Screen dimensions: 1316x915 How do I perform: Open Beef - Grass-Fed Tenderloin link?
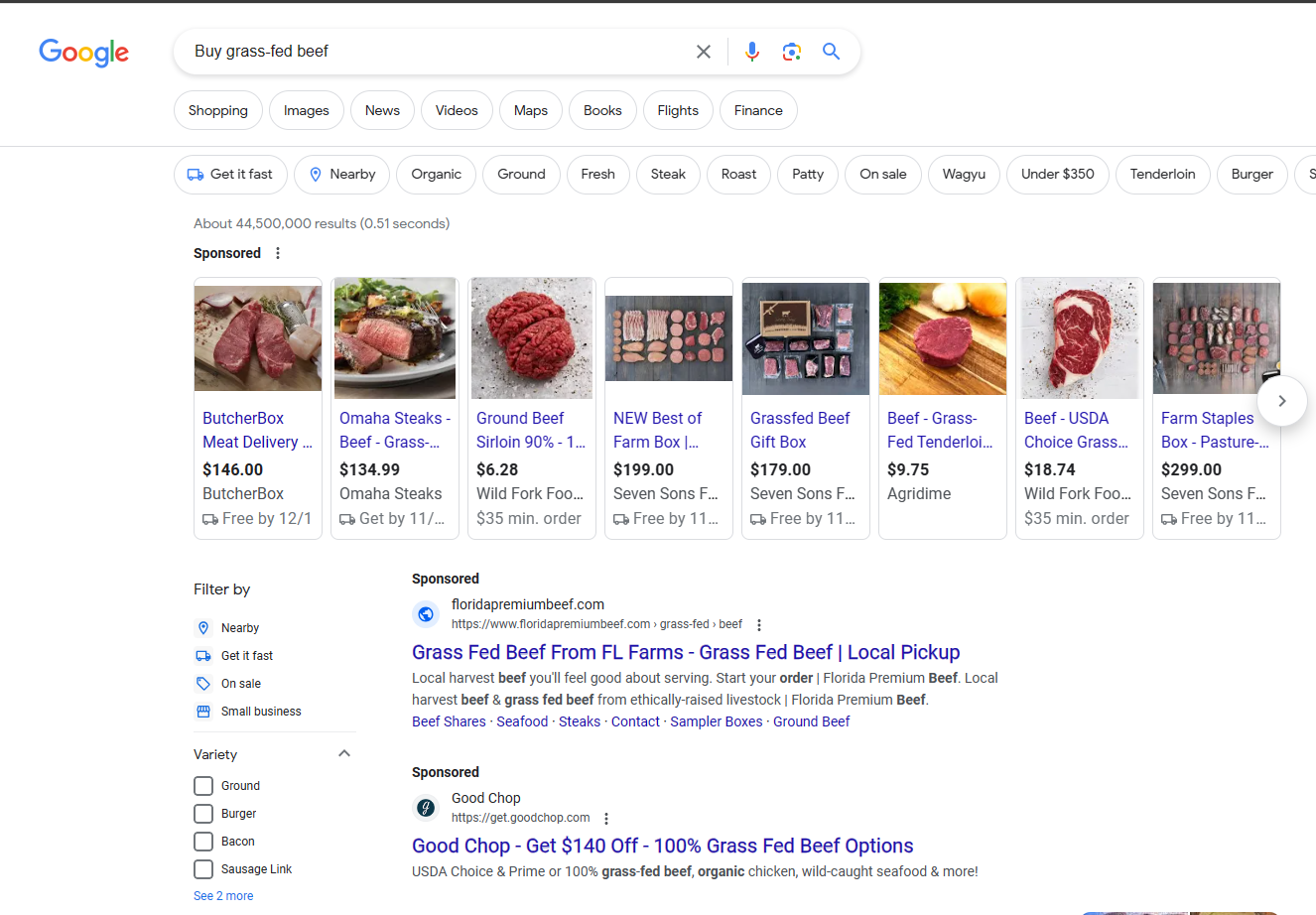pos(940,431)
